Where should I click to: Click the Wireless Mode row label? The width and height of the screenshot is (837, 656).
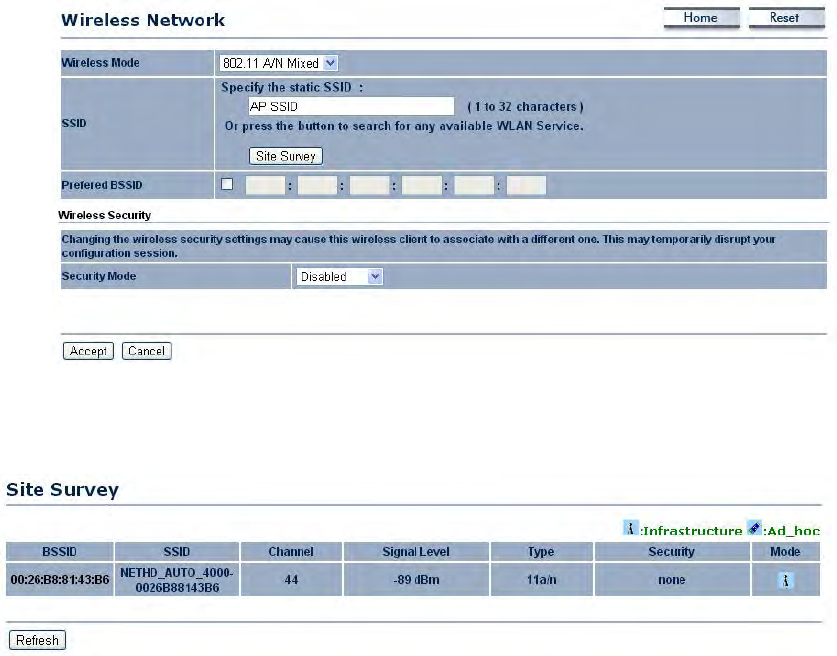pos(100,62)
